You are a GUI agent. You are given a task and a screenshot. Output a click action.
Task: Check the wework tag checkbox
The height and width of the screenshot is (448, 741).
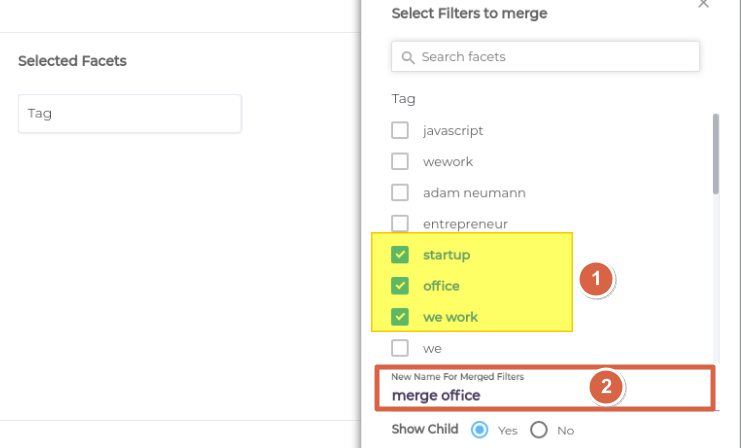click(x=400, y=162)
